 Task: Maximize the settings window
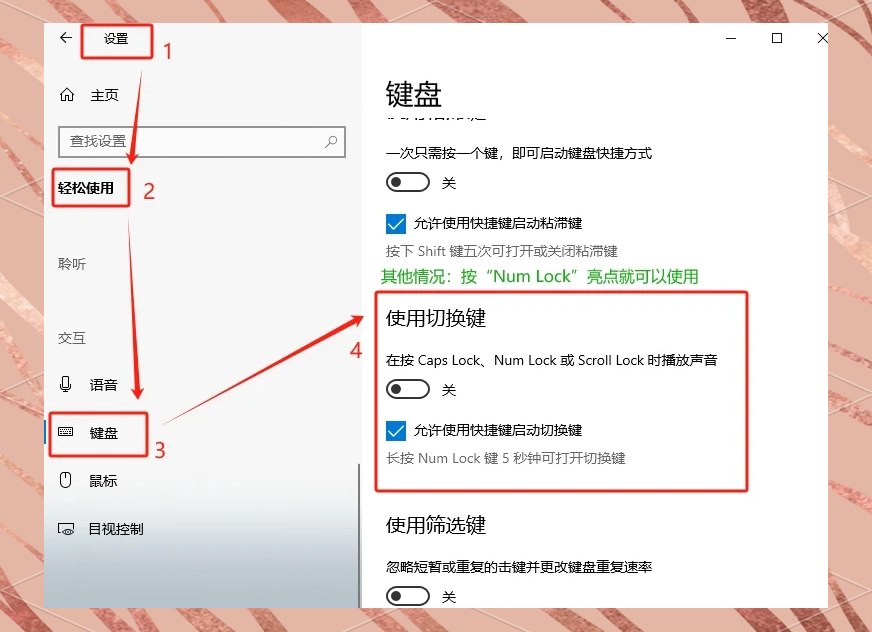777,38
